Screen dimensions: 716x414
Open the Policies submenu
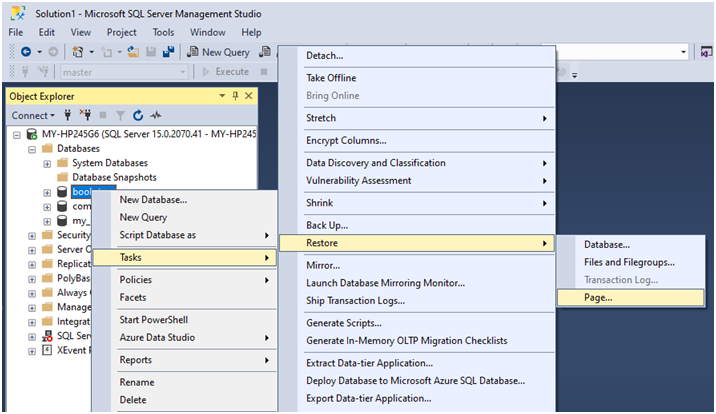tap(184, 280)
